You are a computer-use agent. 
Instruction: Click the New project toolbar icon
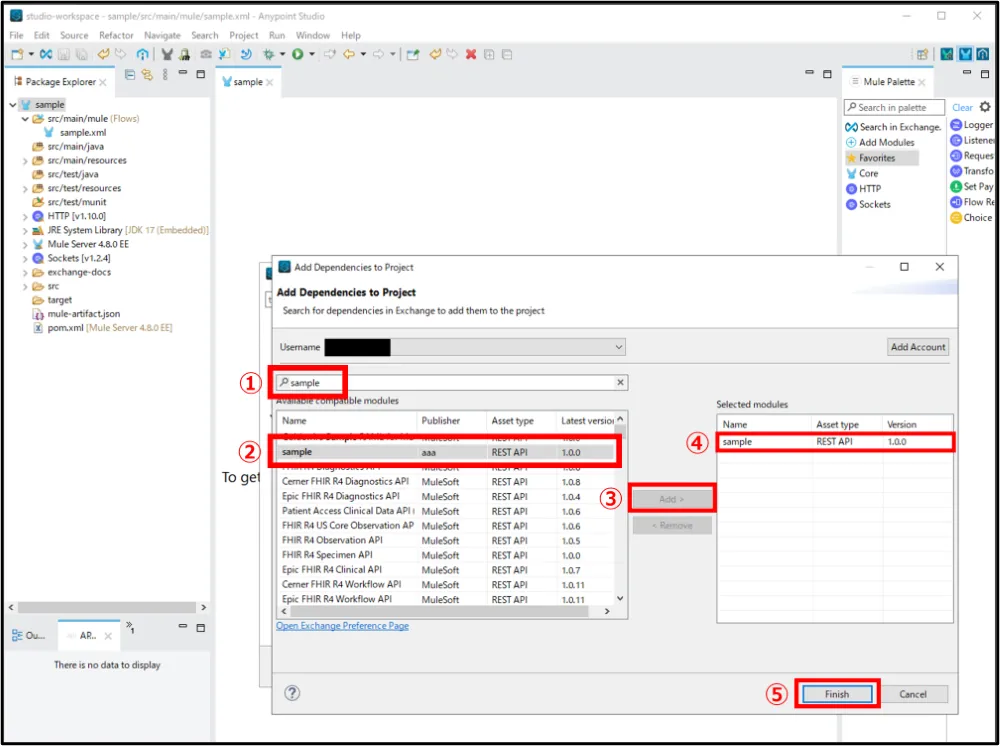(x=17, y=55)
